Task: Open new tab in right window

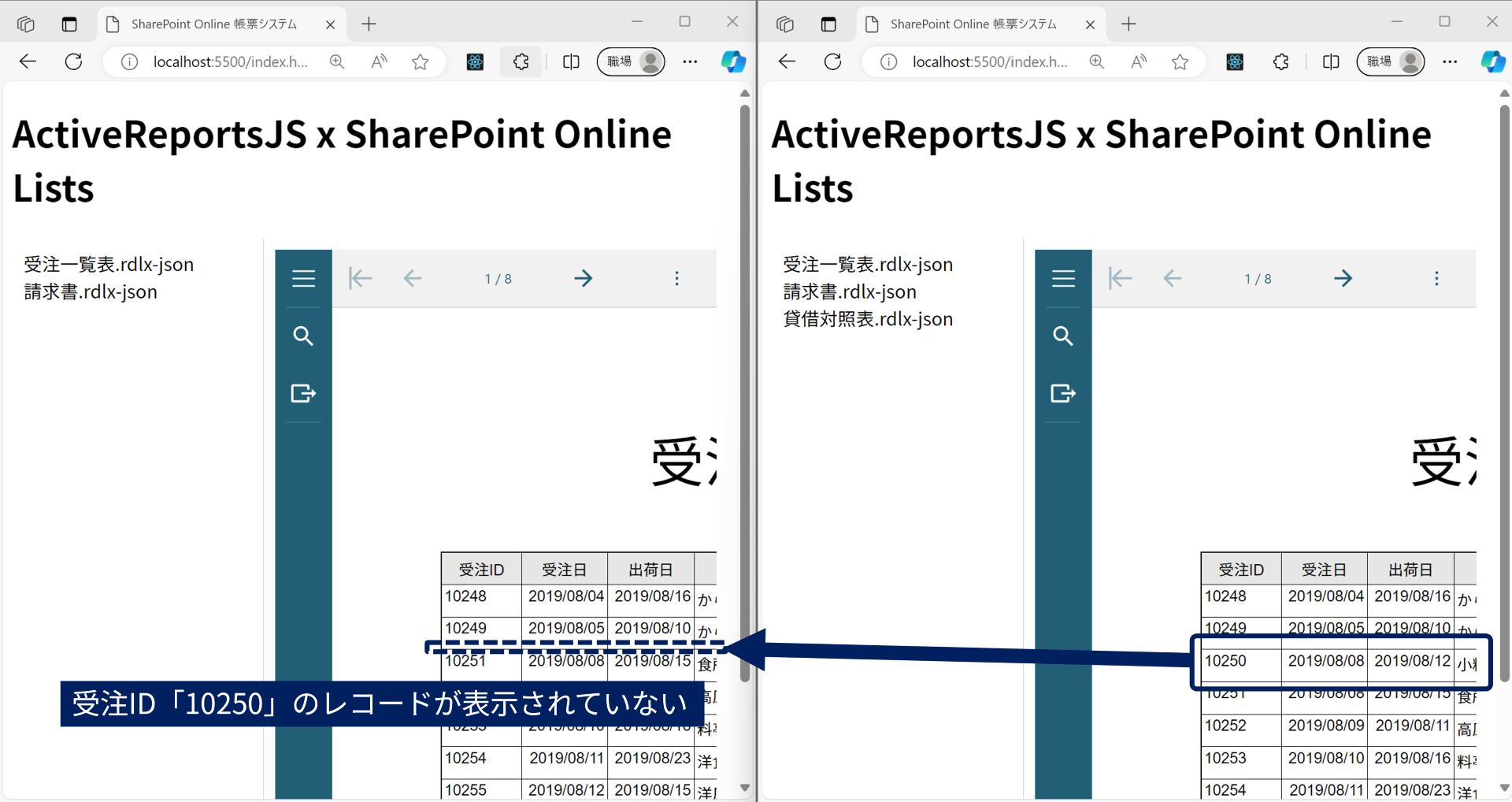Action: (x=1128, y=24)
